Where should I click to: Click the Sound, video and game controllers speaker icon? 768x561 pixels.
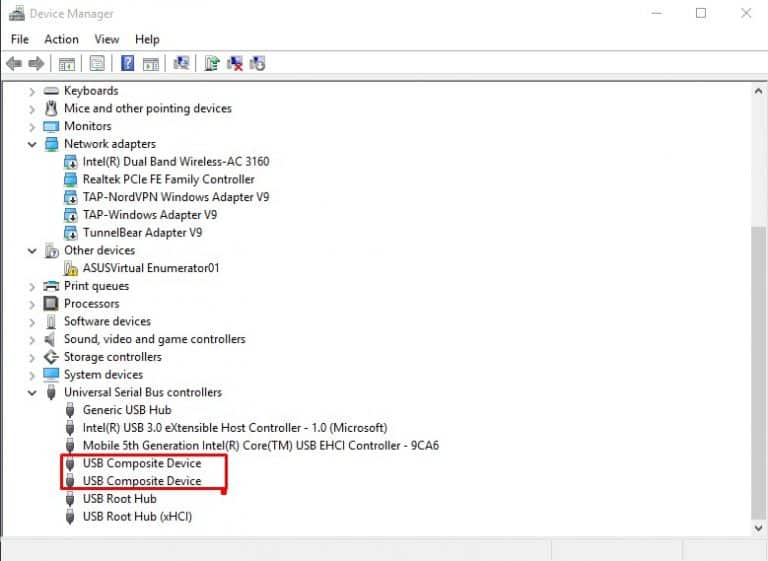pyautogui.click(x=50, y=339)
